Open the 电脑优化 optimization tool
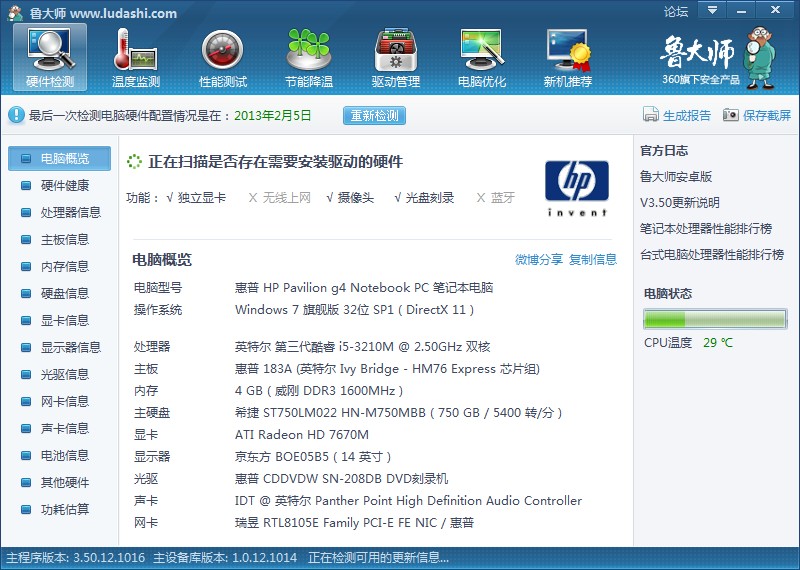The height and width of the screenshot is (570, 800). pyautogui.click(x=482, y=57)
